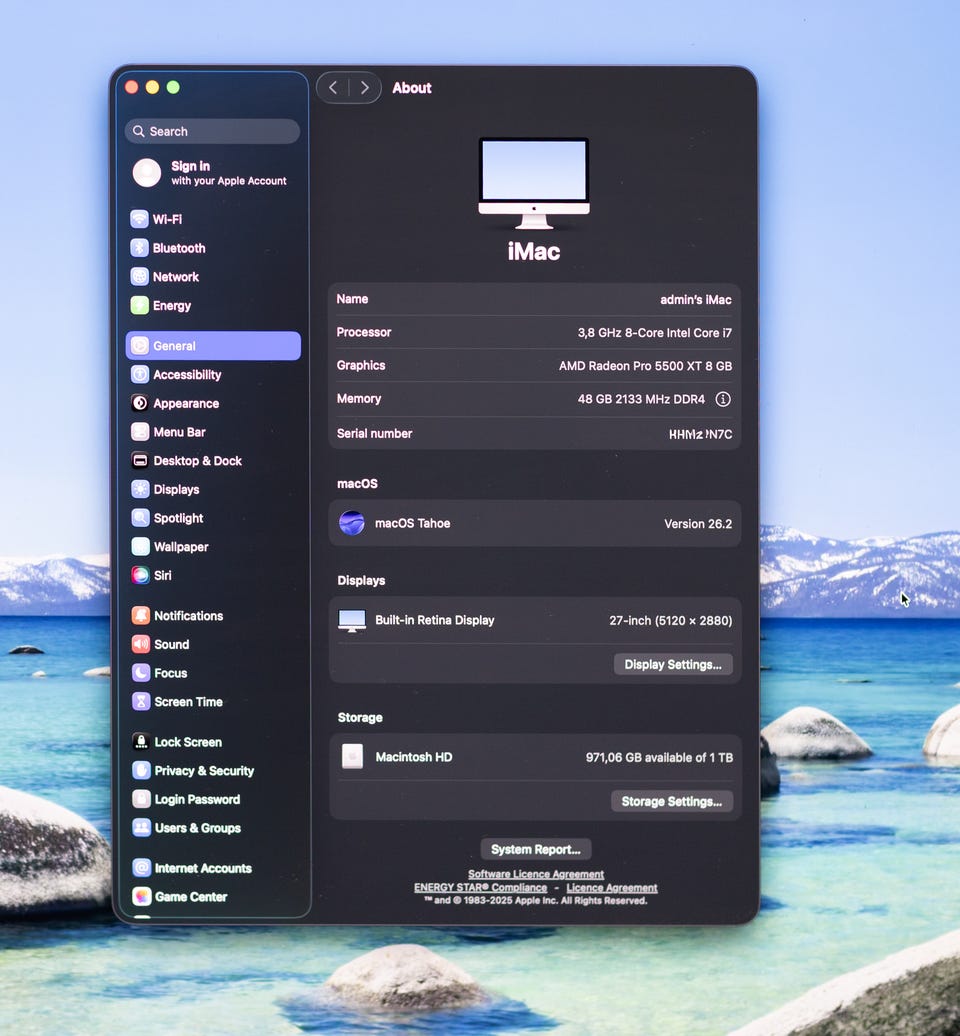The height and width of the screenshot is (1036, 960).
Task: Open ENERGY STAR Compliance link
Action: (x=480, y=888)
